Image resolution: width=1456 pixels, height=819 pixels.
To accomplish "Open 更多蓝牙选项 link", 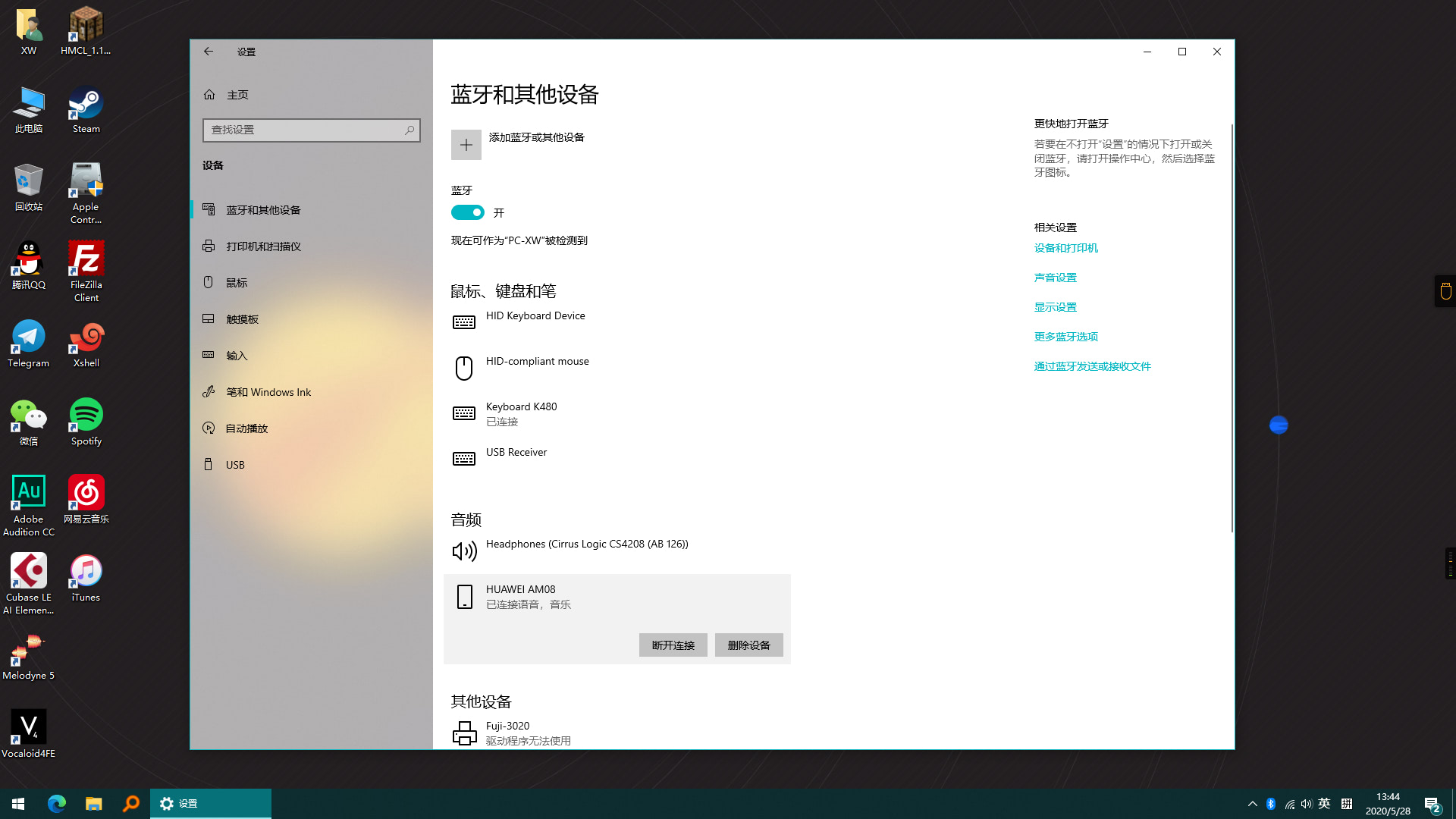I will click(1065, 336).
